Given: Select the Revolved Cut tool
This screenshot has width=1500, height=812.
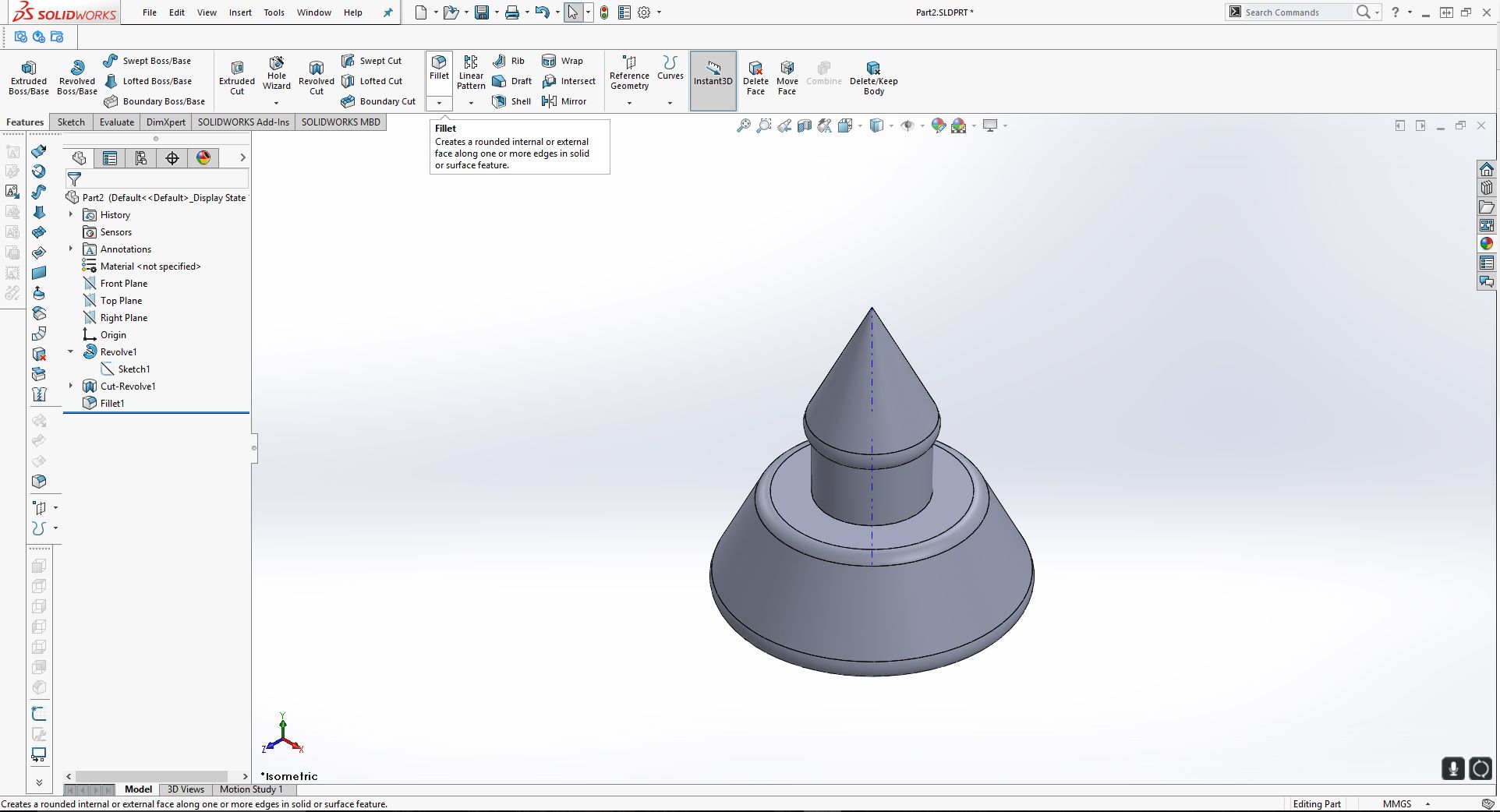Looking at the screenshot, I should coord(317,78).
